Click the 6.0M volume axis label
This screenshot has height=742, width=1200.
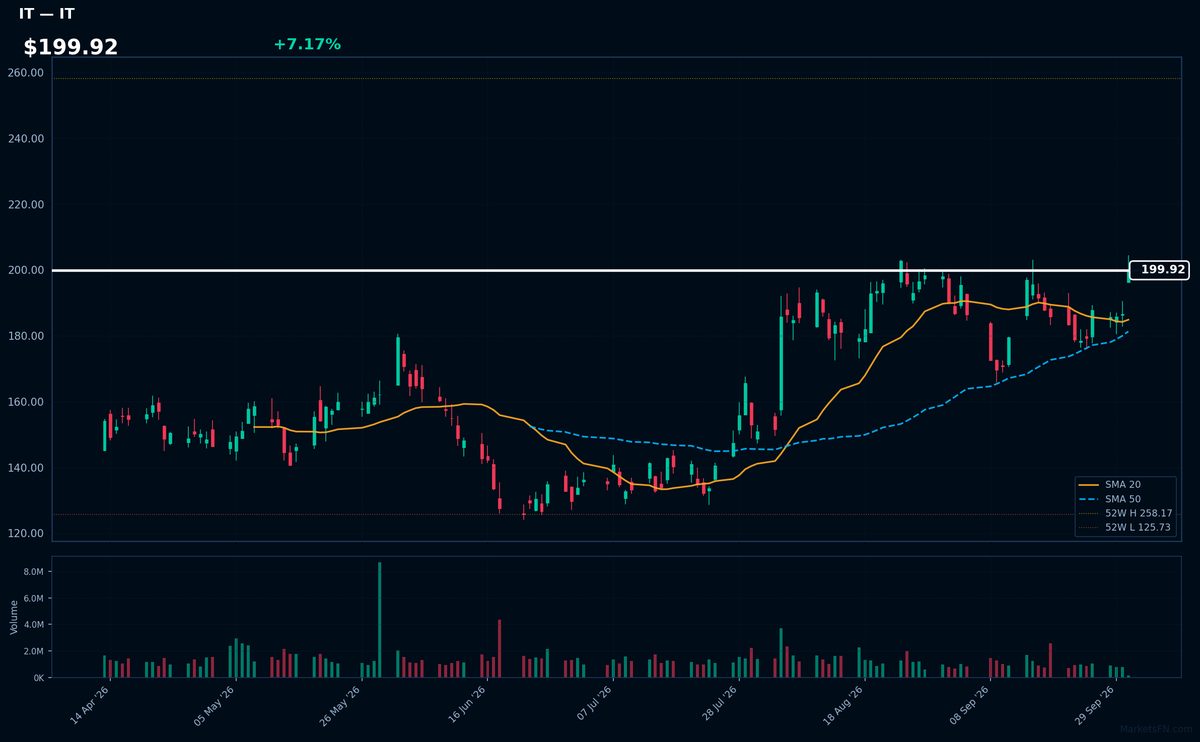tap(33, 598)
